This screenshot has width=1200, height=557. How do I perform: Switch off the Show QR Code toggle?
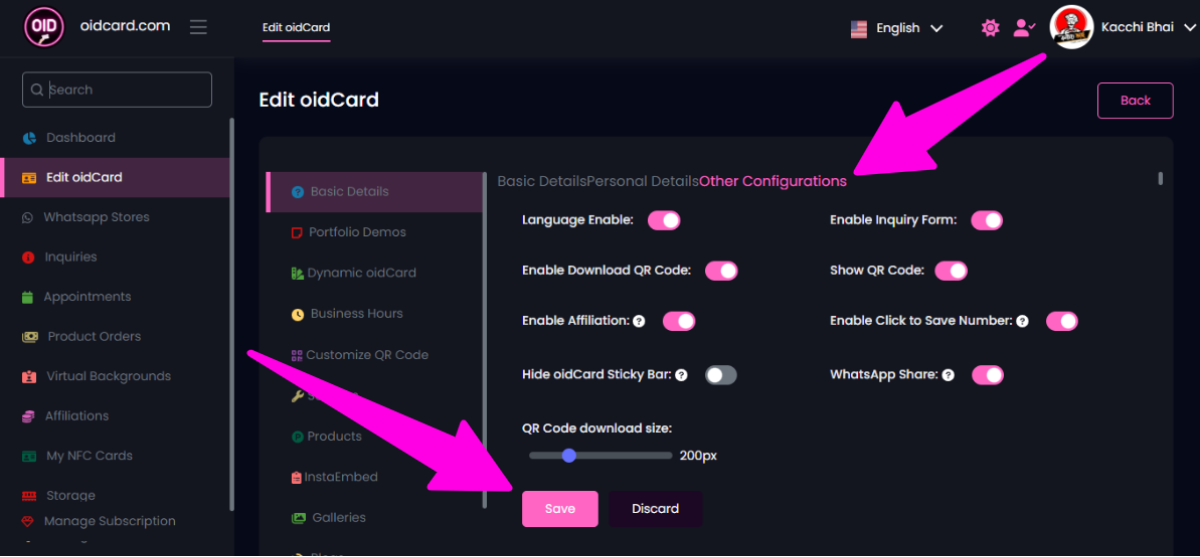(x=951, y=271)
